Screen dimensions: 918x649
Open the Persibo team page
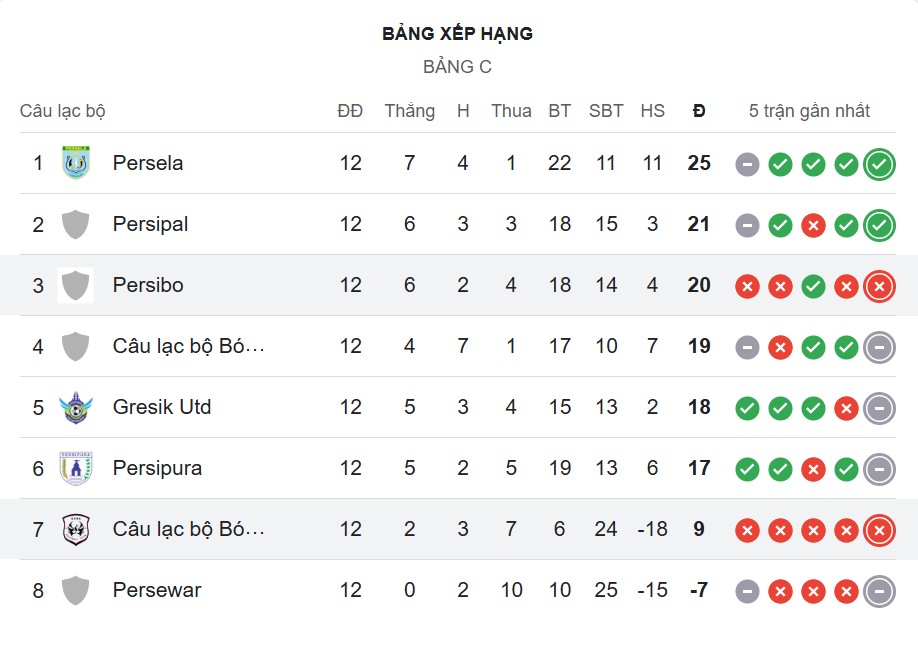pyautogui.click(x=148, y=285)
